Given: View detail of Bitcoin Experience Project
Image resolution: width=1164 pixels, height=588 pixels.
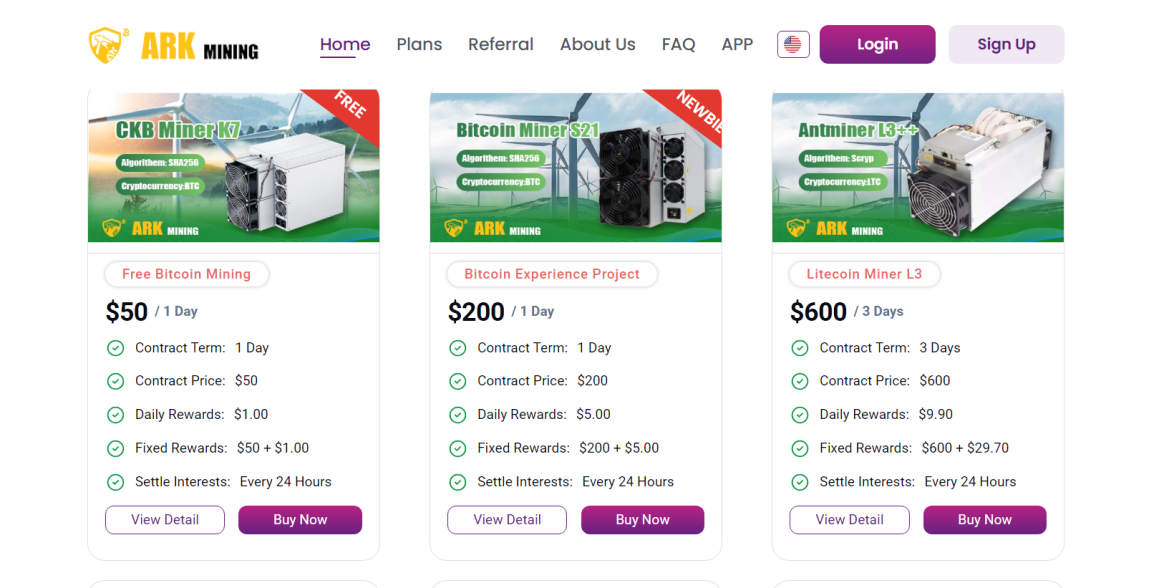Looking at the screenshot, I should pos(507,520).
